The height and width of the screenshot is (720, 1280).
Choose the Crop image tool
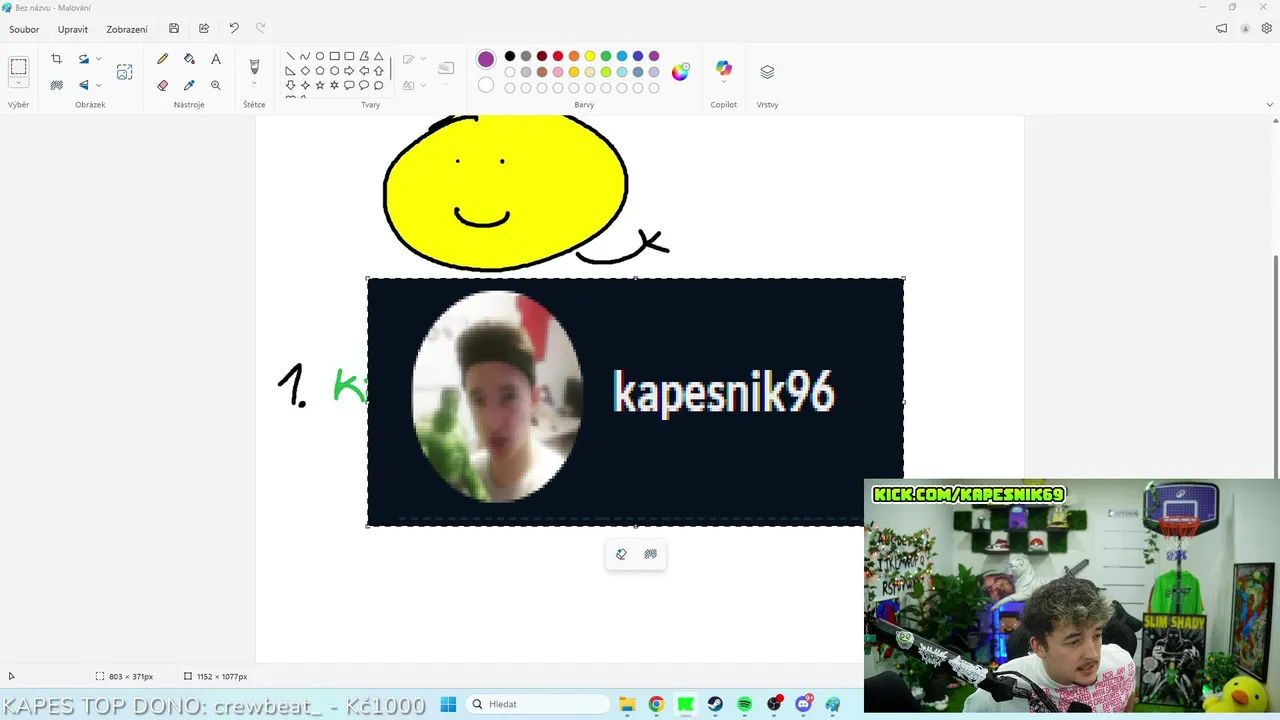[x=56, y=59]
